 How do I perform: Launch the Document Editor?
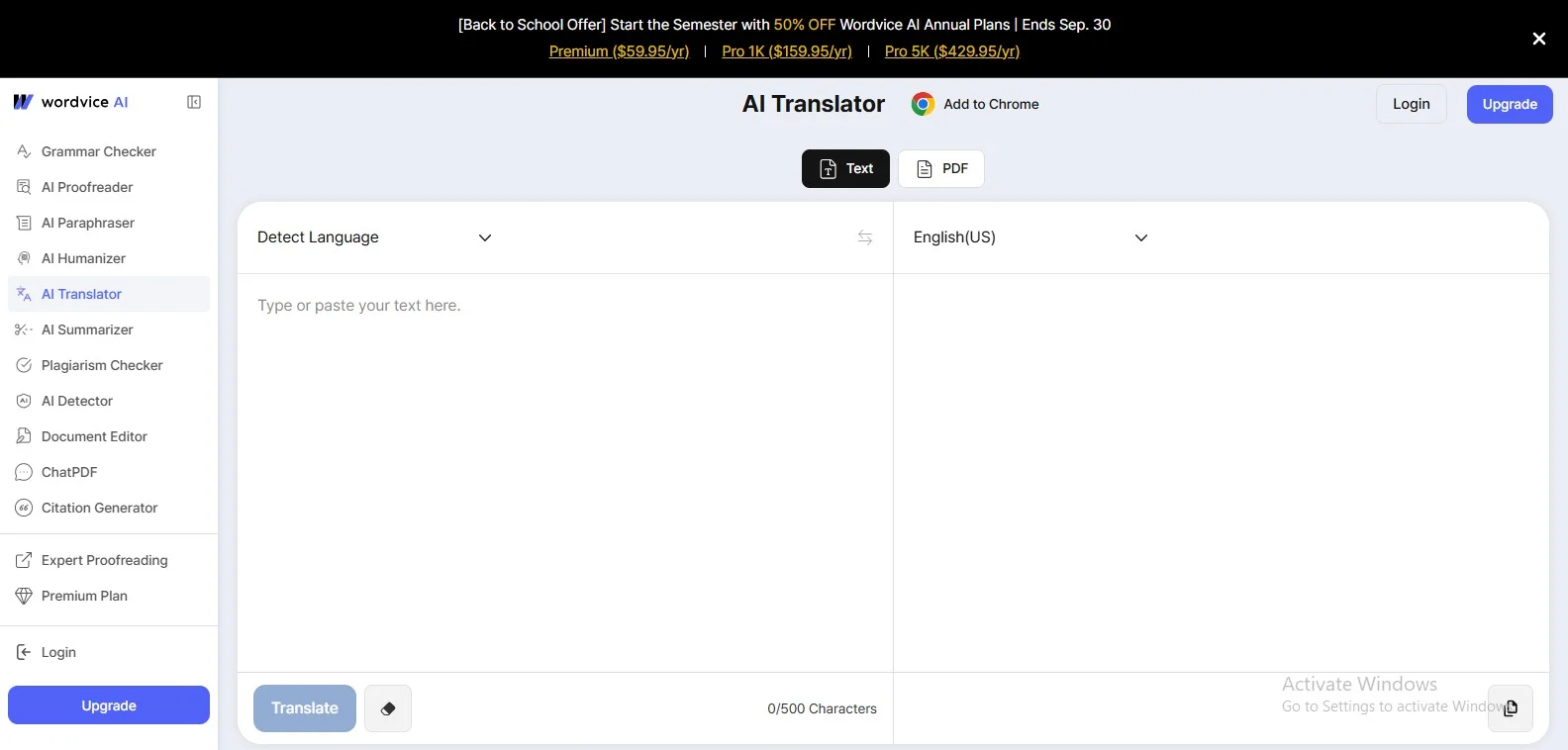109,436
